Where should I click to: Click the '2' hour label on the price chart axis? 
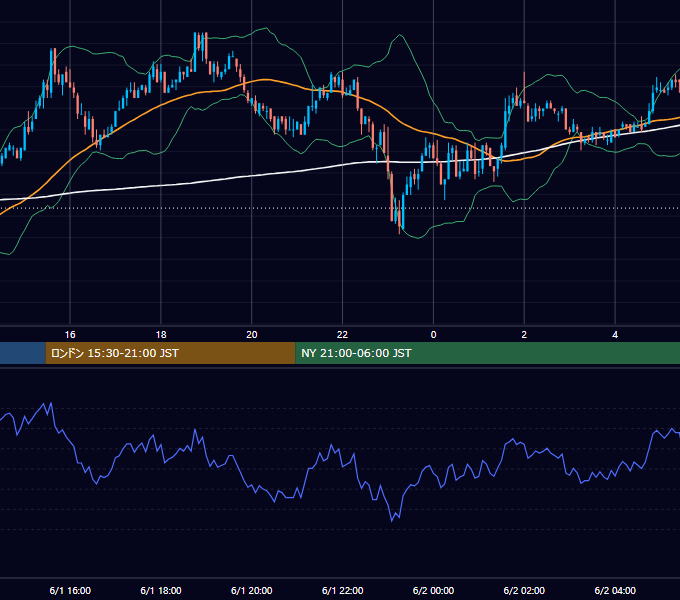pos(524,334)
